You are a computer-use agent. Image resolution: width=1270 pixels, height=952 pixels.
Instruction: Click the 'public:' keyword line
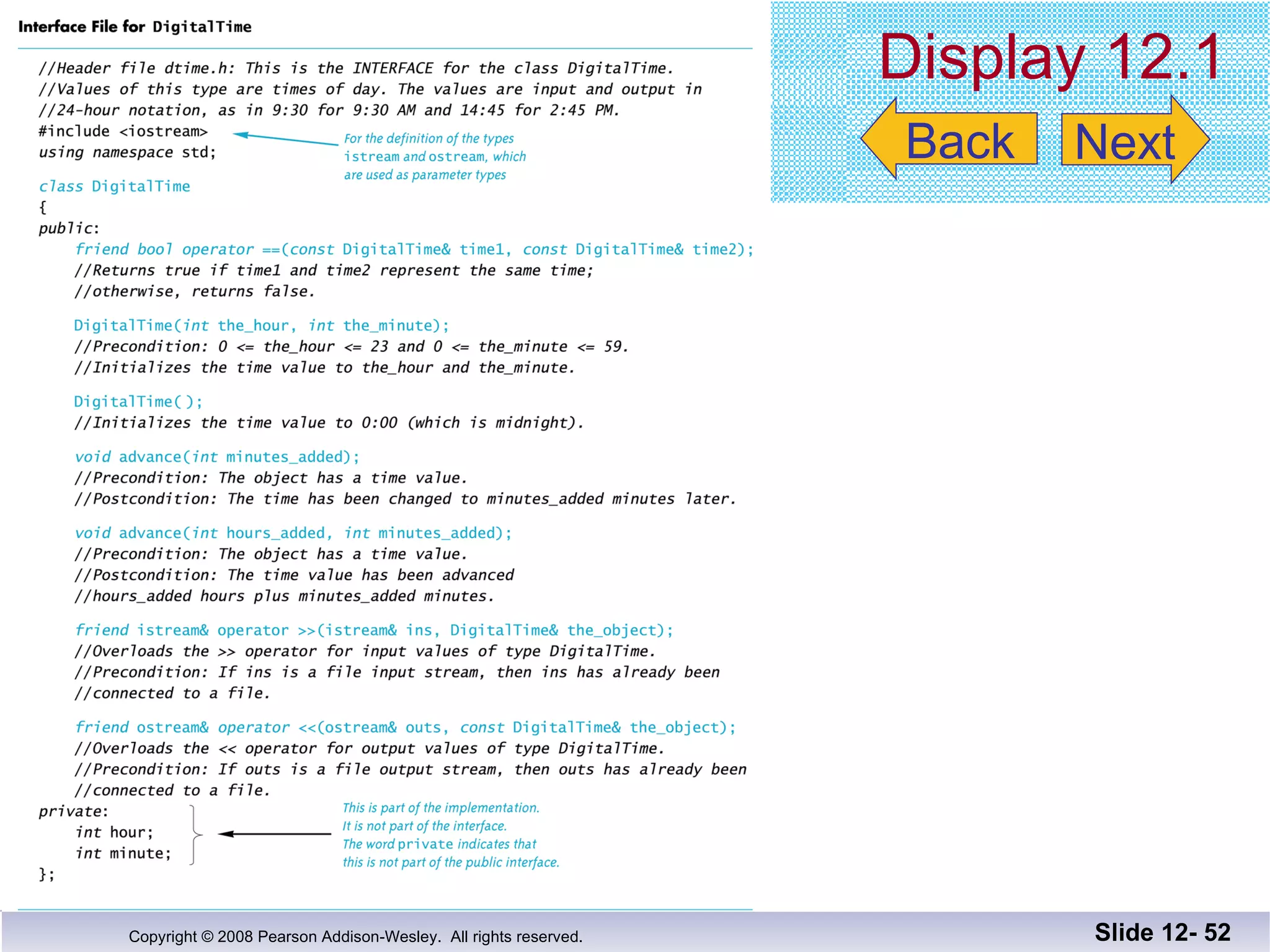69,229
